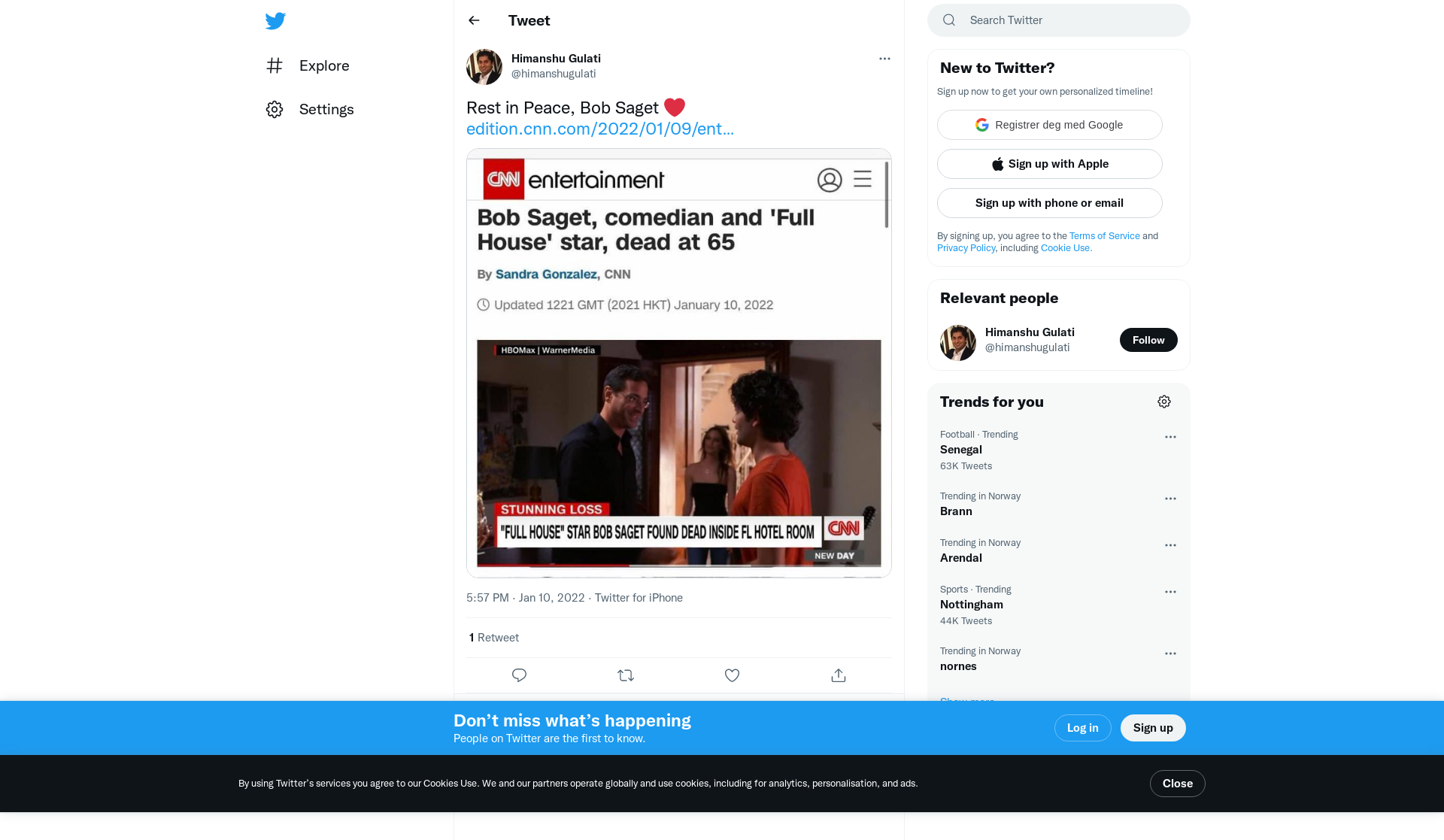Share the tweet via share icon
Image resolution: width=1444 pixels, height=840 pixels.
pyautogui.click(x=839, y=675)
